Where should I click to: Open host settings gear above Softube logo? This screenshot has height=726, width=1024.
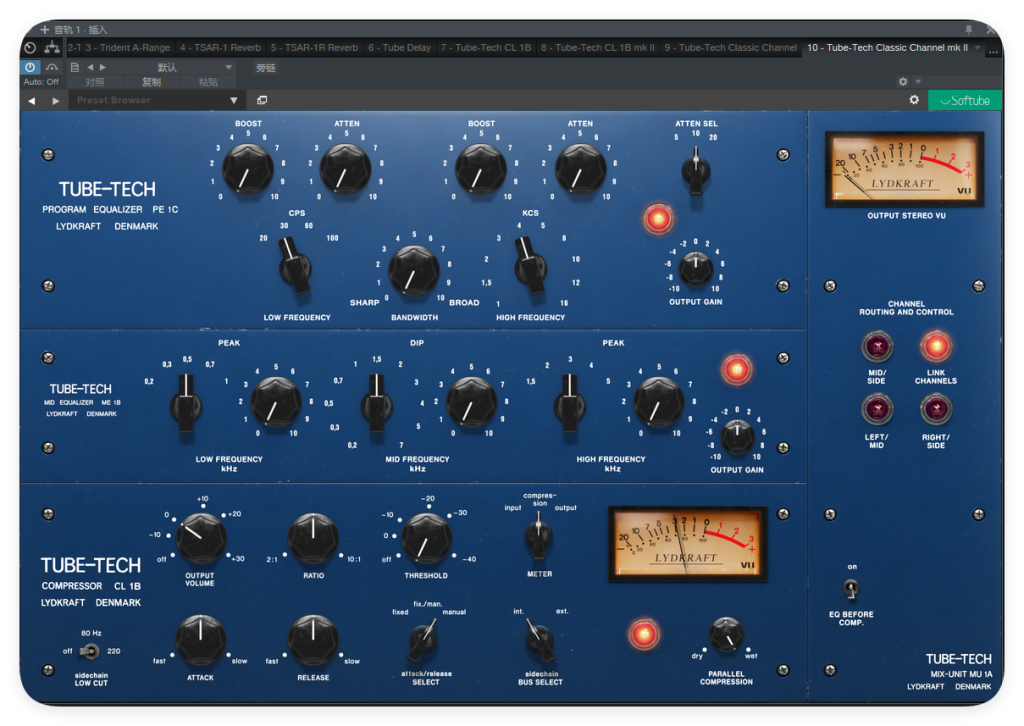(x=903, y=82)
